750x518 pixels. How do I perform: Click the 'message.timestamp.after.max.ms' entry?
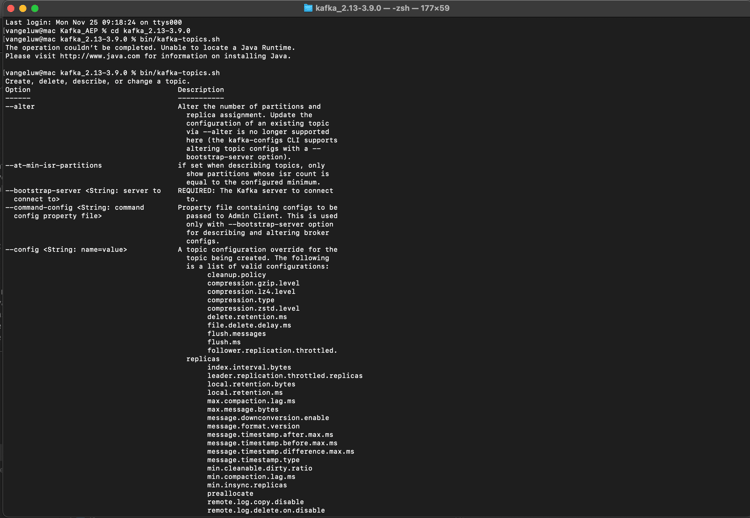pos(270,435)
